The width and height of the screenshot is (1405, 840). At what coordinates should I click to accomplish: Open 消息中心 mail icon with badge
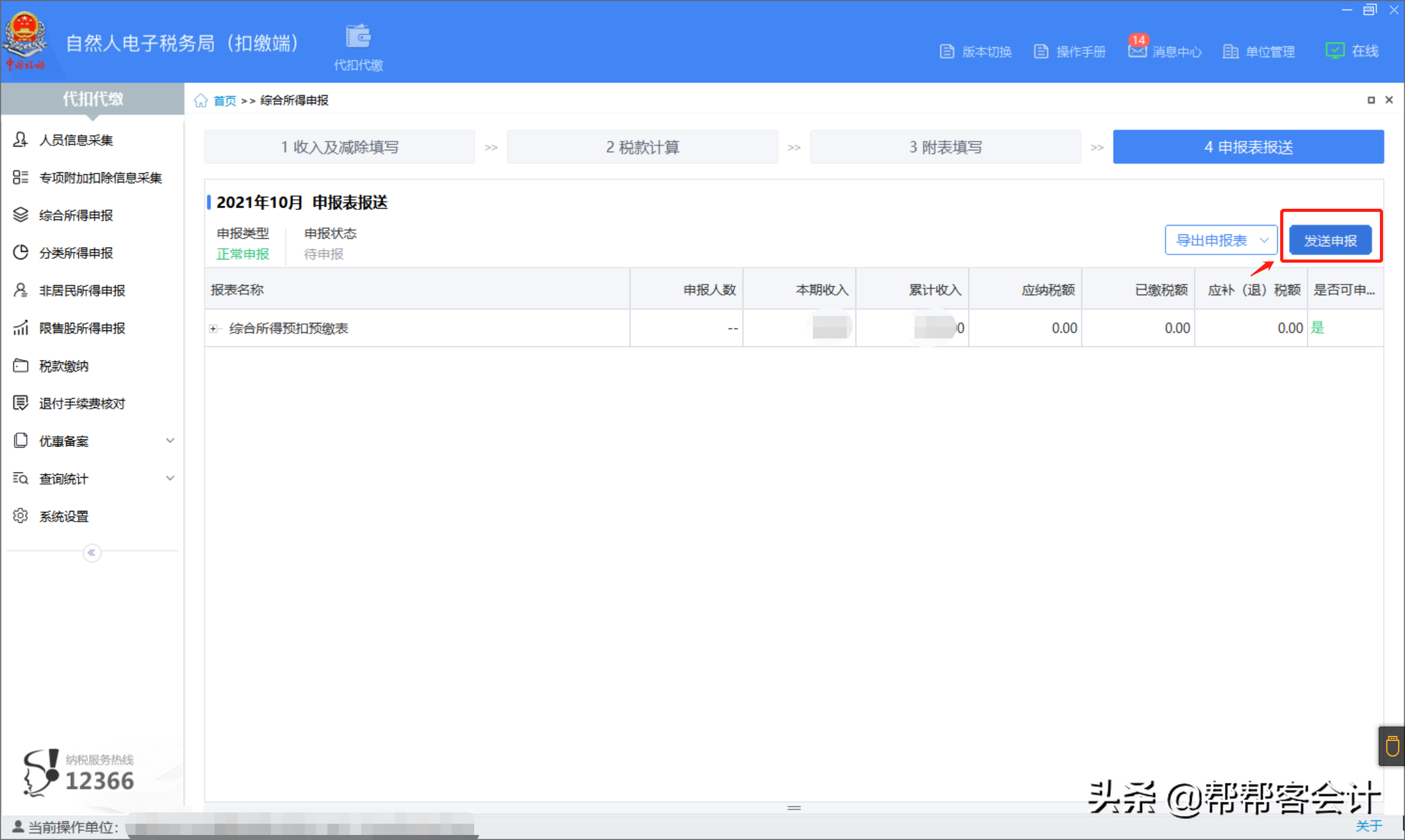(1137, 50)
